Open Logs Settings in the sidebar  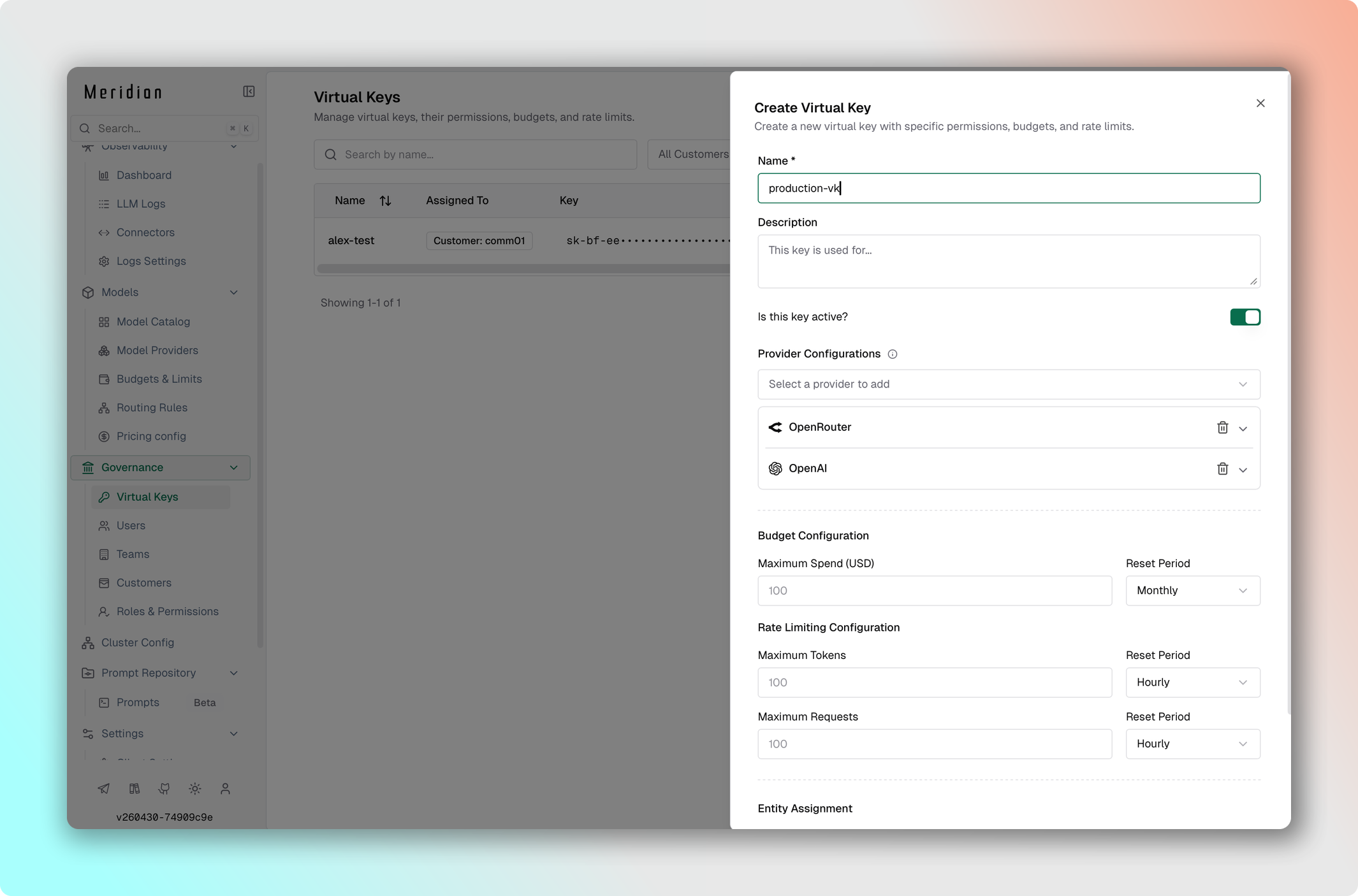tap(151, 261)
